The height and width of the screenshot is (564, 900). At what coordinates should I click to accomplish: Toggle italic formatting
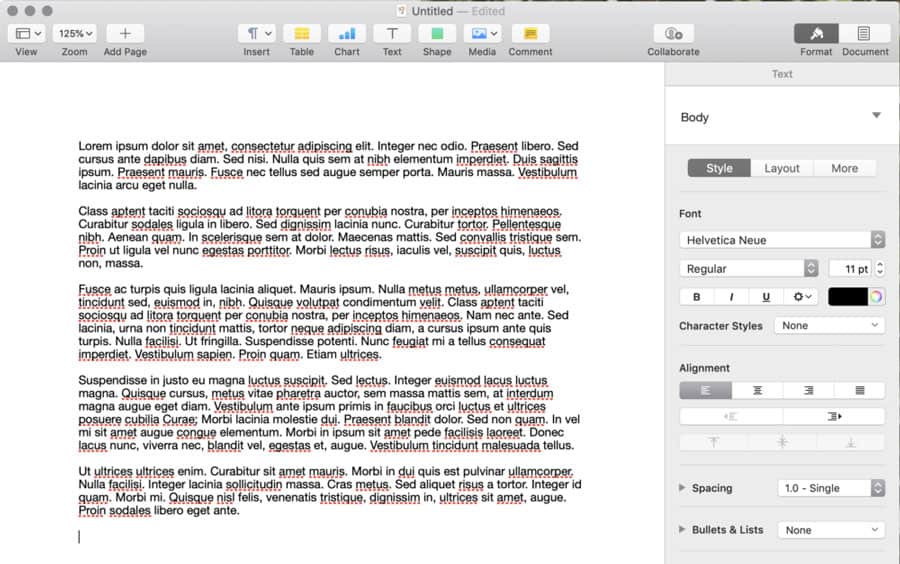coord(731,297)
